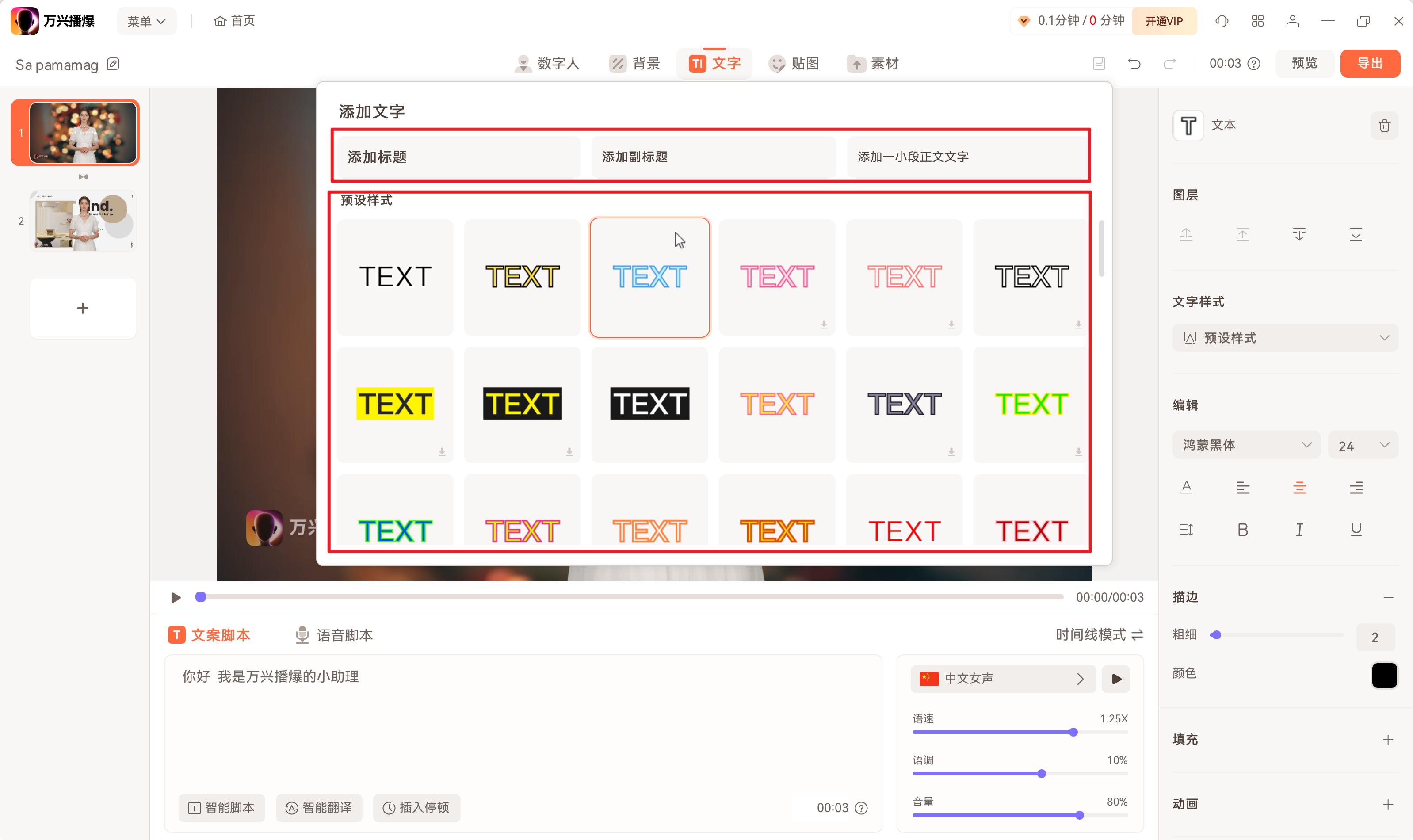Toggle italic text formatting
Image resolution: width=1413 pixels, height=840 pixels.
point(1299,530)
